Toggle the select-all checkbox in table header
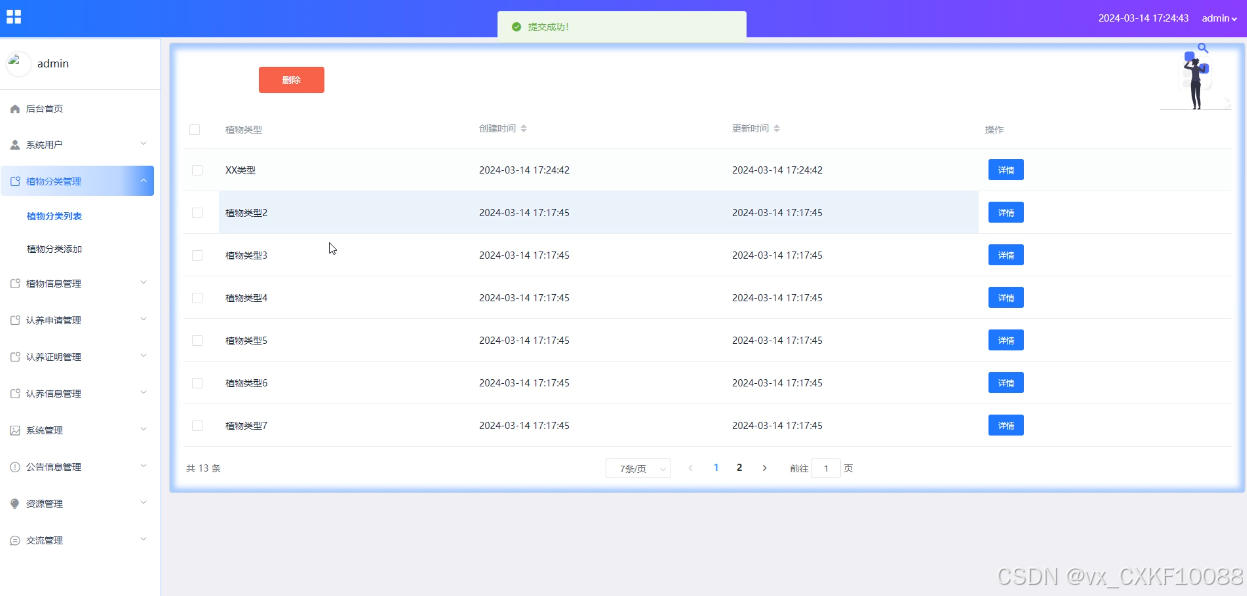Image resolution: width=1247 pixels, height=596 pixels. pyautogui.click(x=194, y=129)
